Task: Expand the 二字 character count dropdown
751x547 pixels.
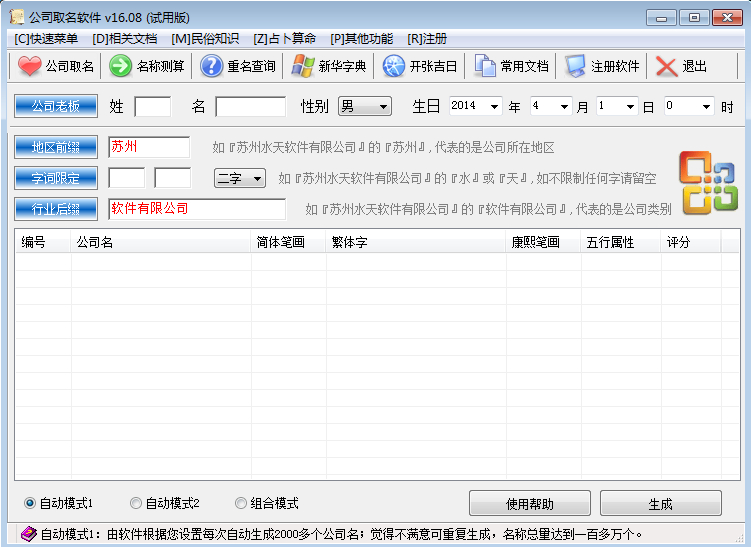Action: coord(240,178)
